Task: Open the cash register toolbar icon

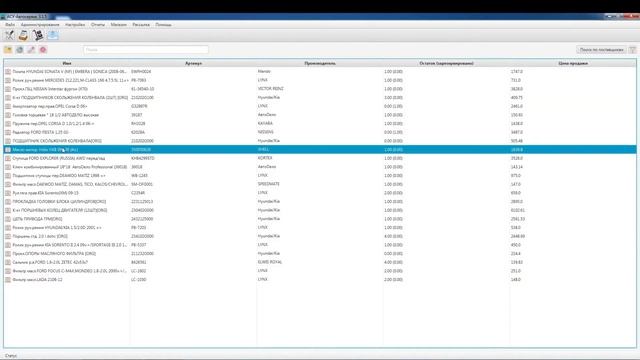Action: [x=23, y=35]
